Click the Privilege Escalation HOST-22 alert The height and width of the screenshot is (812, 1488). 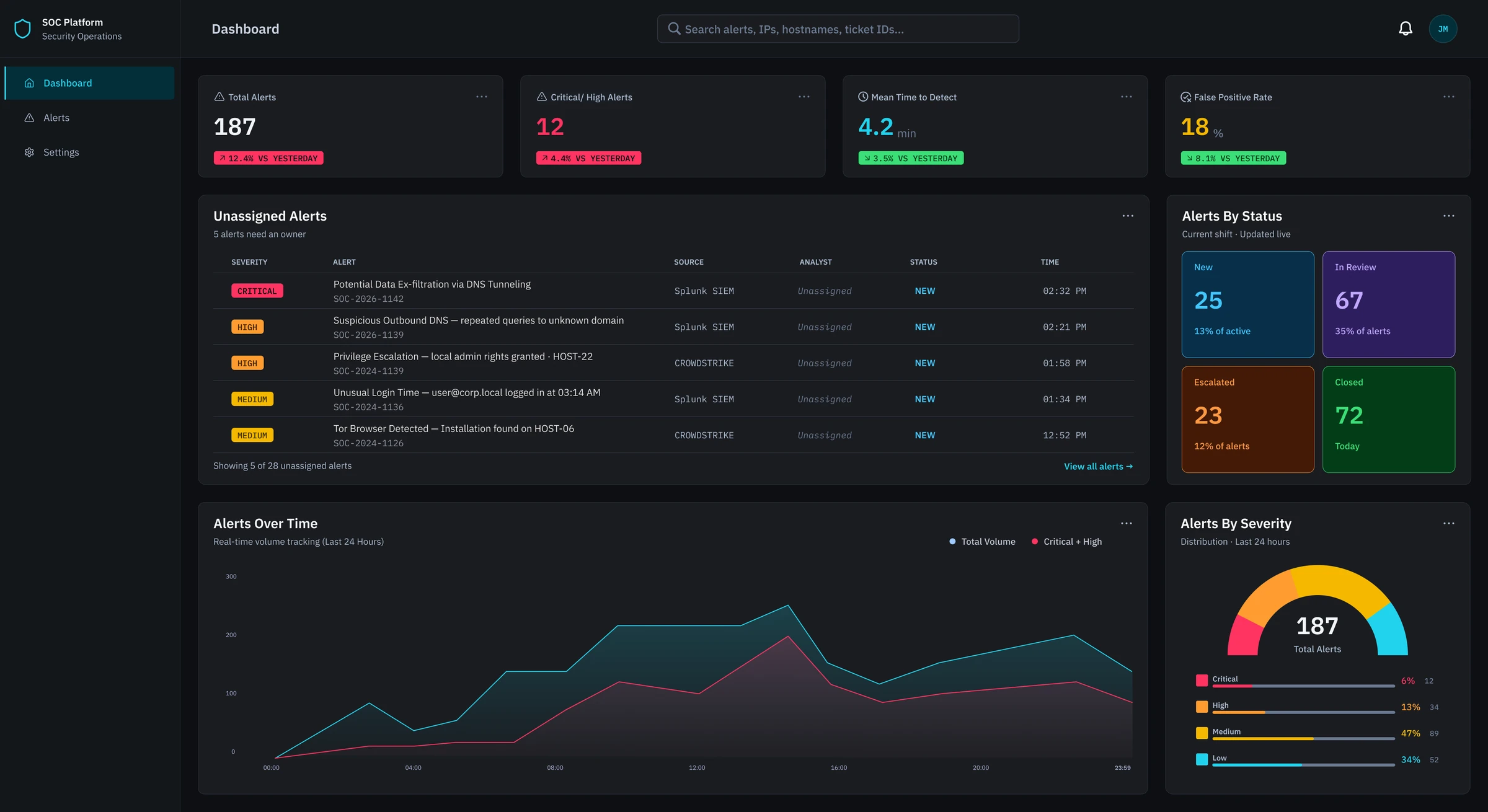pos(463,356)
